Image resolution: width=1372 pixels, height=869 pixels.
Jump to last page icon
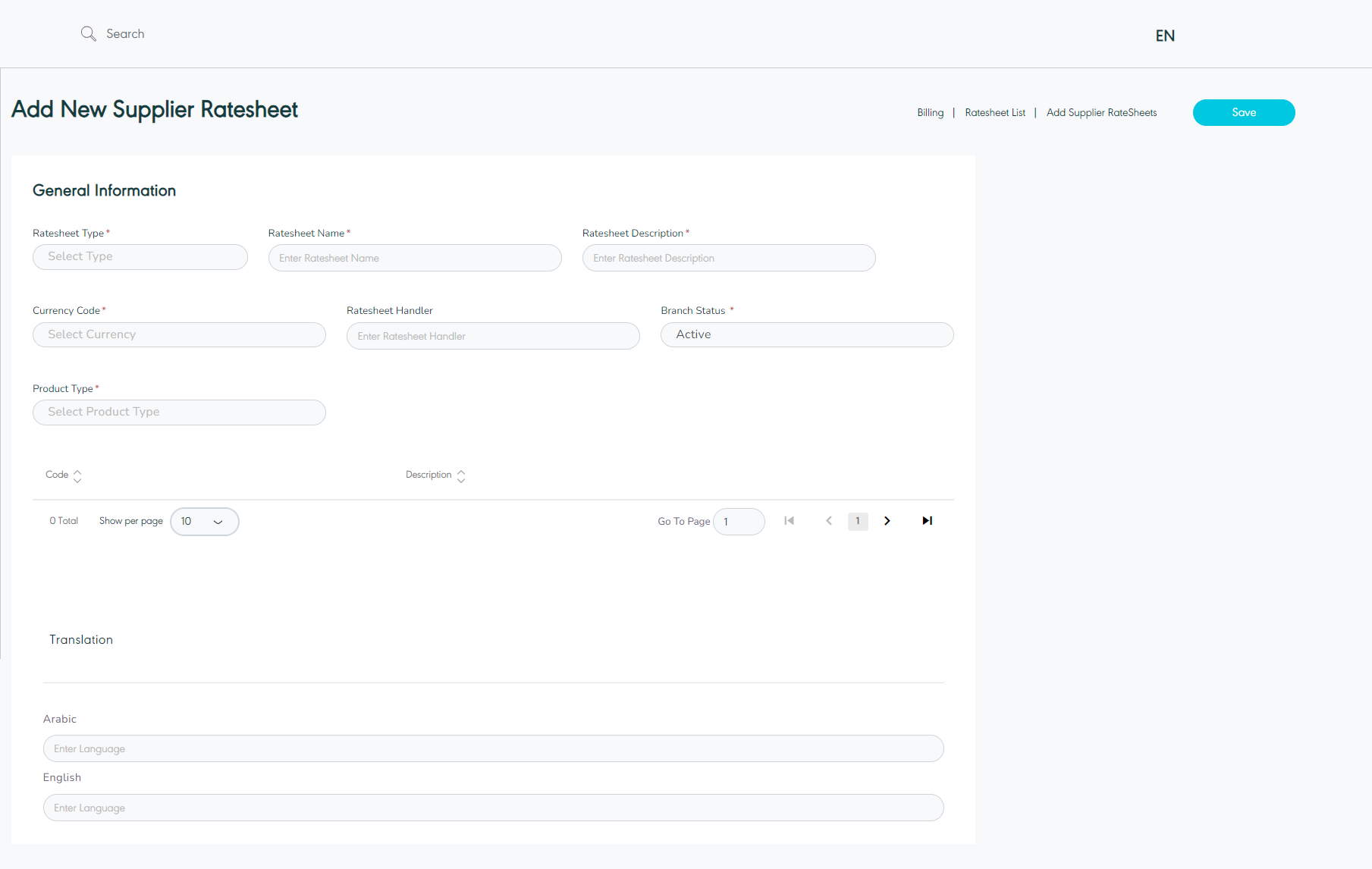(927, 521)
